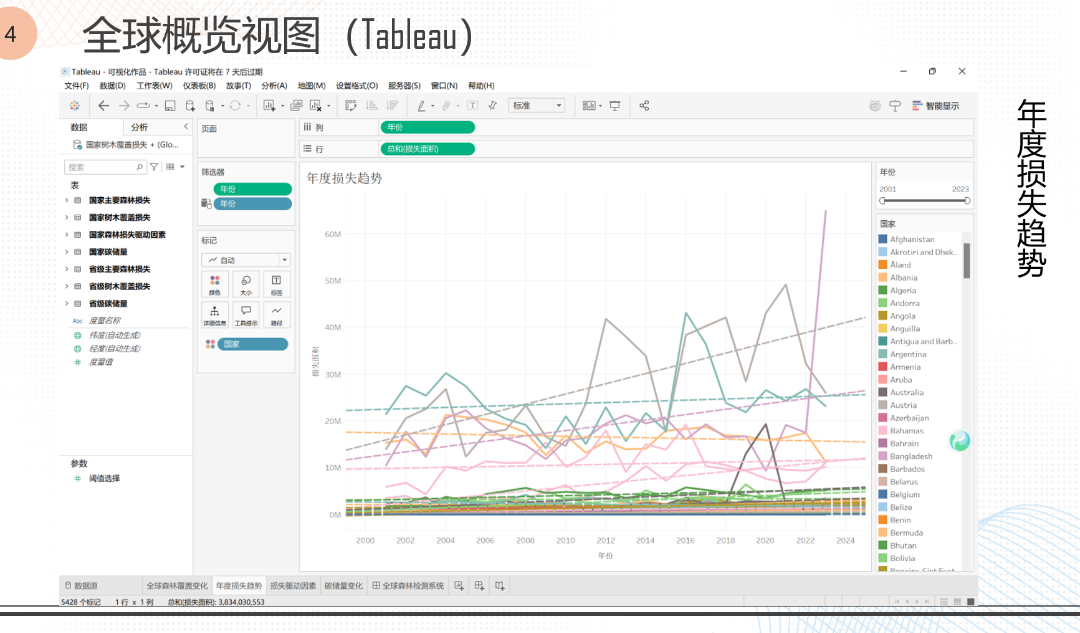Click the data guide icon next to 智能显示

tap(895, 105)
